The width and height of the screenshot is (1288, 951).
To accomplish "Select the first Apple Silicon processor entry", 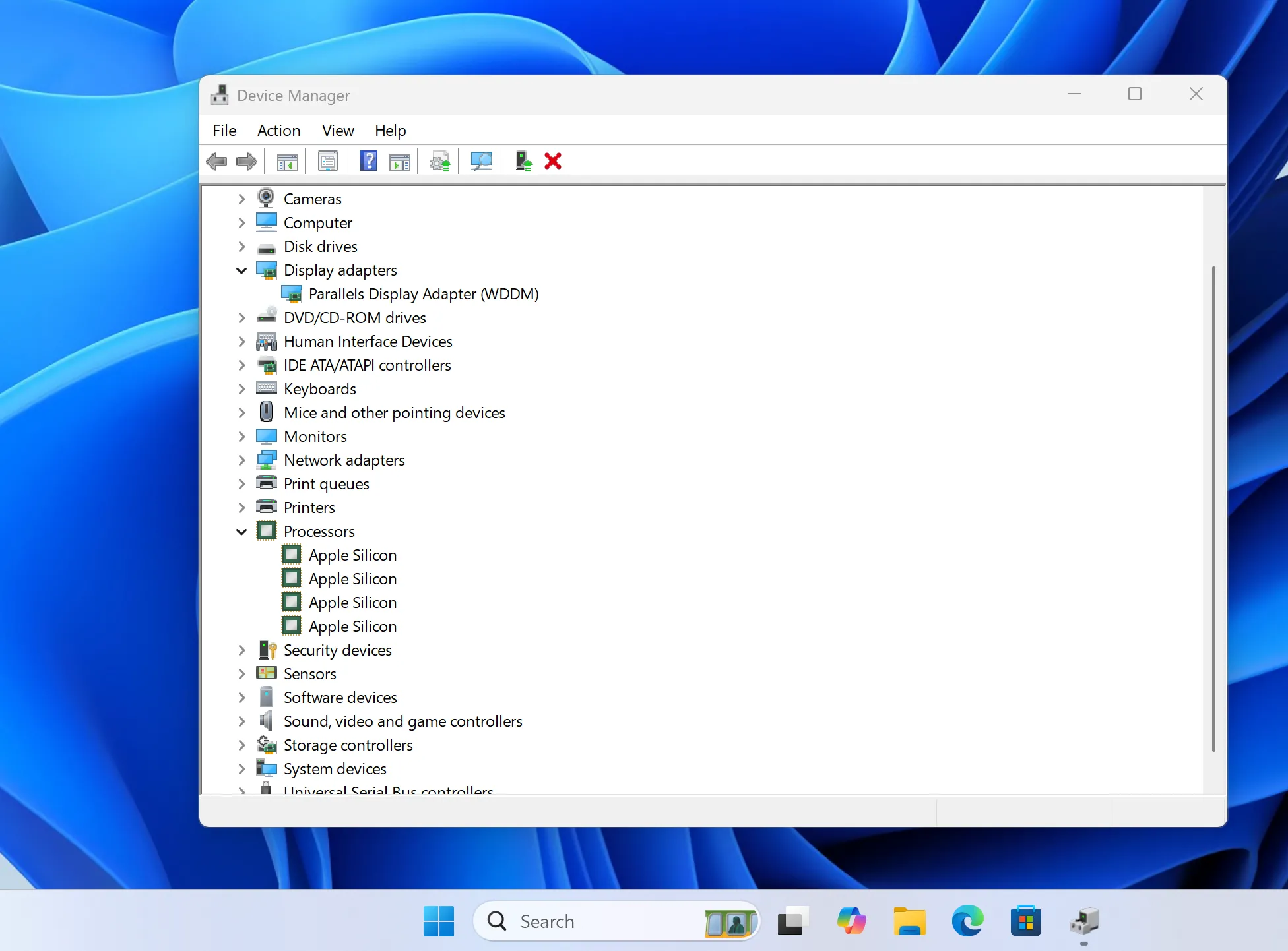I will pos(352,555).
